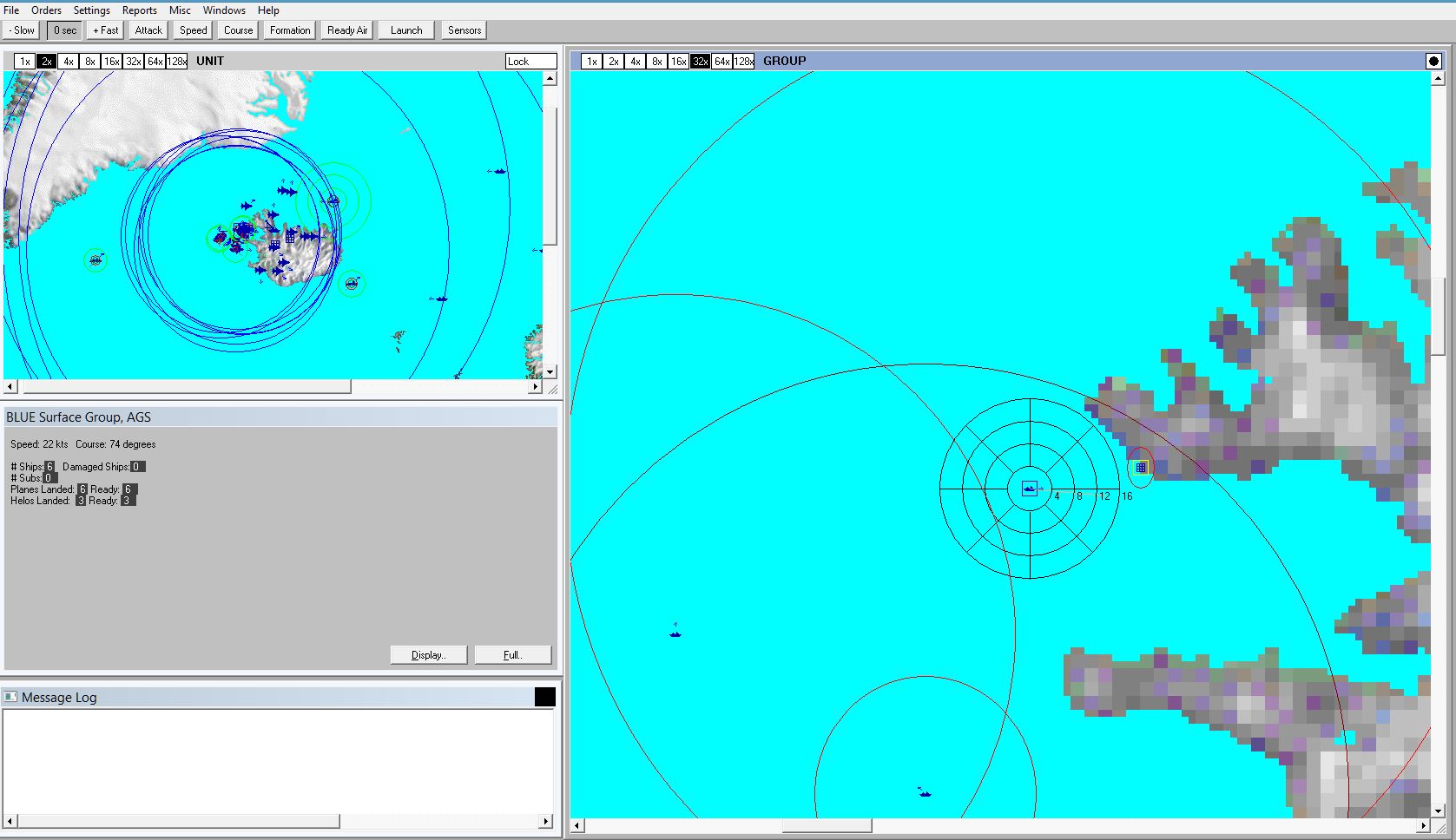This screenshot has height=840, width=1456.
Task: Set Group map zoom to 64x
Action: tap(722, 61)
